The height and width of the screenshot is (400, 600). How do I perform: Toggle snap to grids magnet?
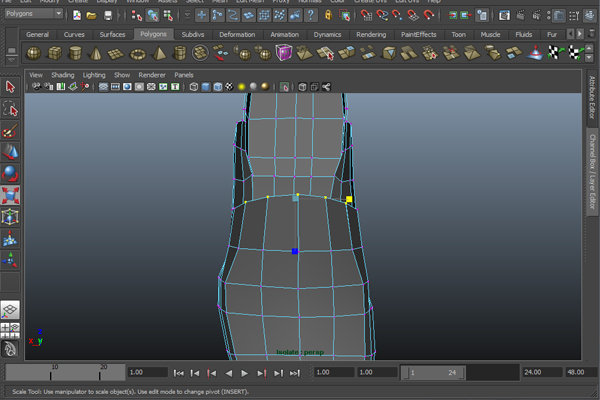pos(366,15)
